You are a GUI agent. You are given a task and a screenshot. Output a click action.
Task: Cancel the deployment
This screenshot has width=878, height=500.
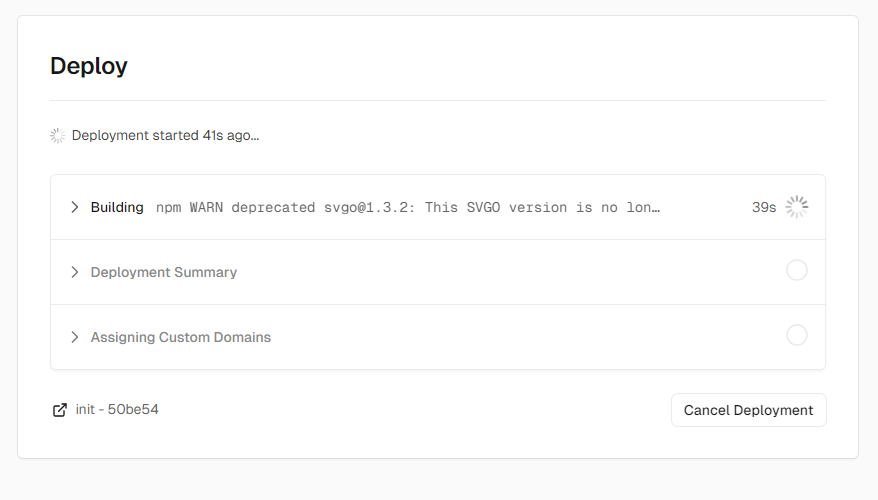coord(748,410)
